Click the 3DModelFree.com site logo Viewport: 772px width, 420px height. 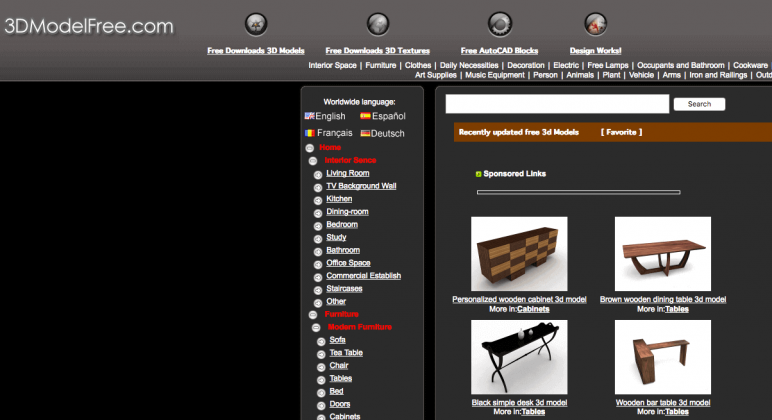coord(89,26)
